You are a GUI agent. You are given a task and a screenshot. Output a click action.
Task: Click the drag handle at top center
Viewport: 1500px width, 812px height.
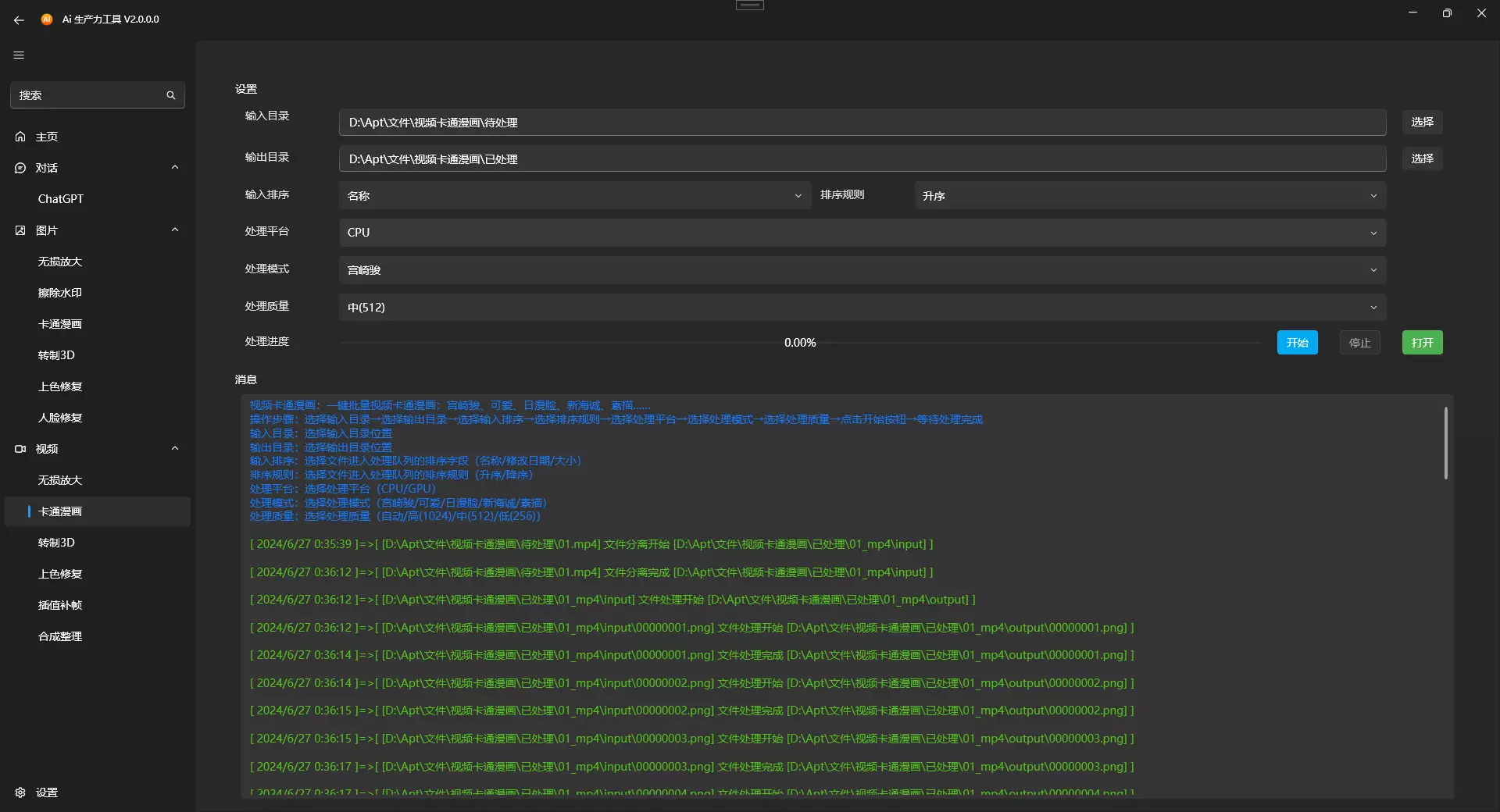coord(750,5)
